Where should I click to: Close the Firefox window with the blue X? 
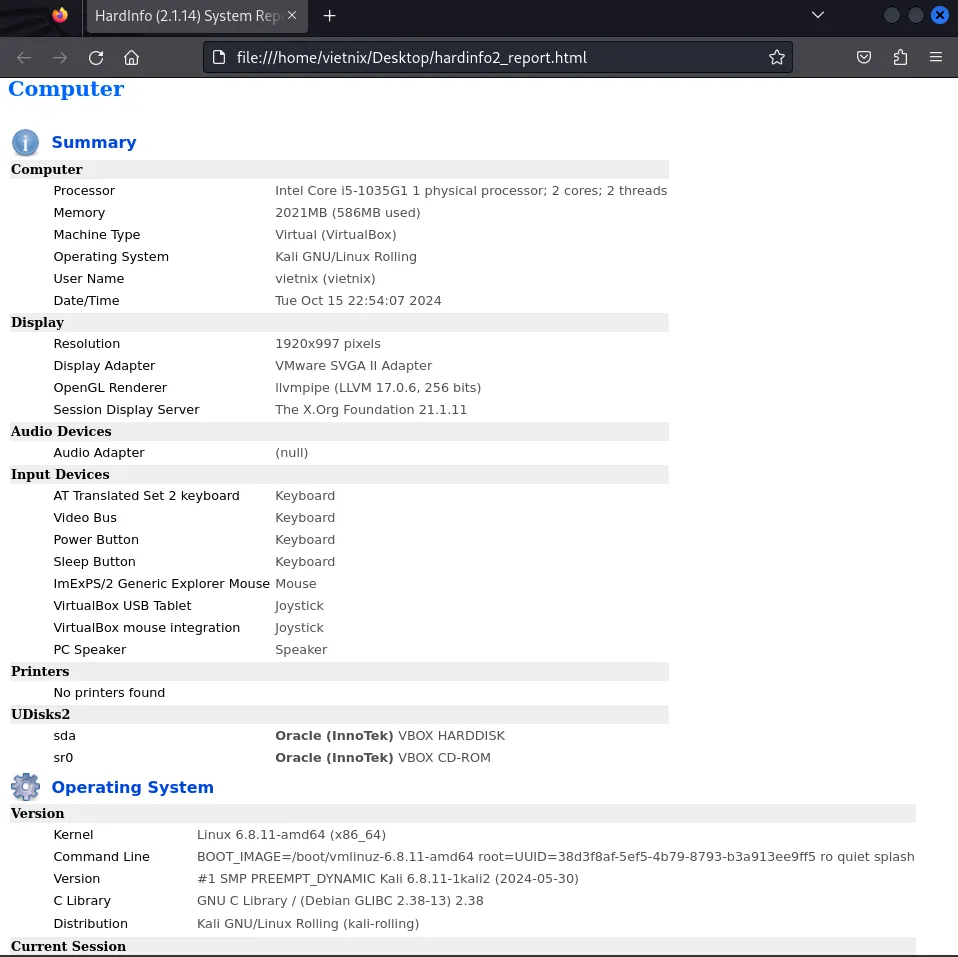tap(939, 15)
